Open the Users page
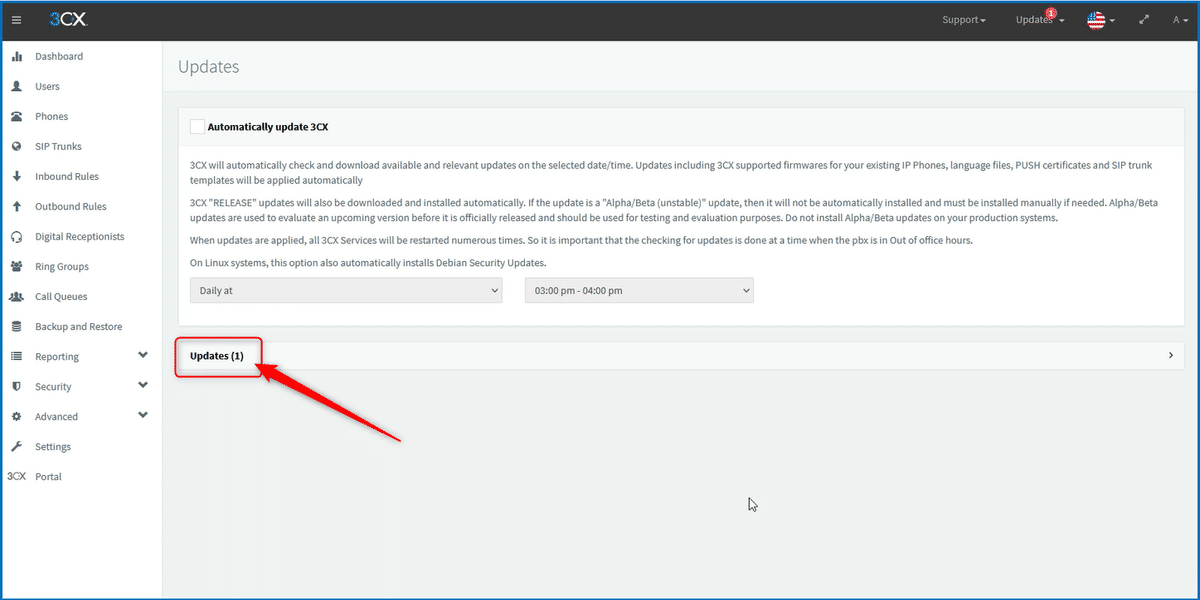This screenshot has height=600, width=1200. pos(47,86)
